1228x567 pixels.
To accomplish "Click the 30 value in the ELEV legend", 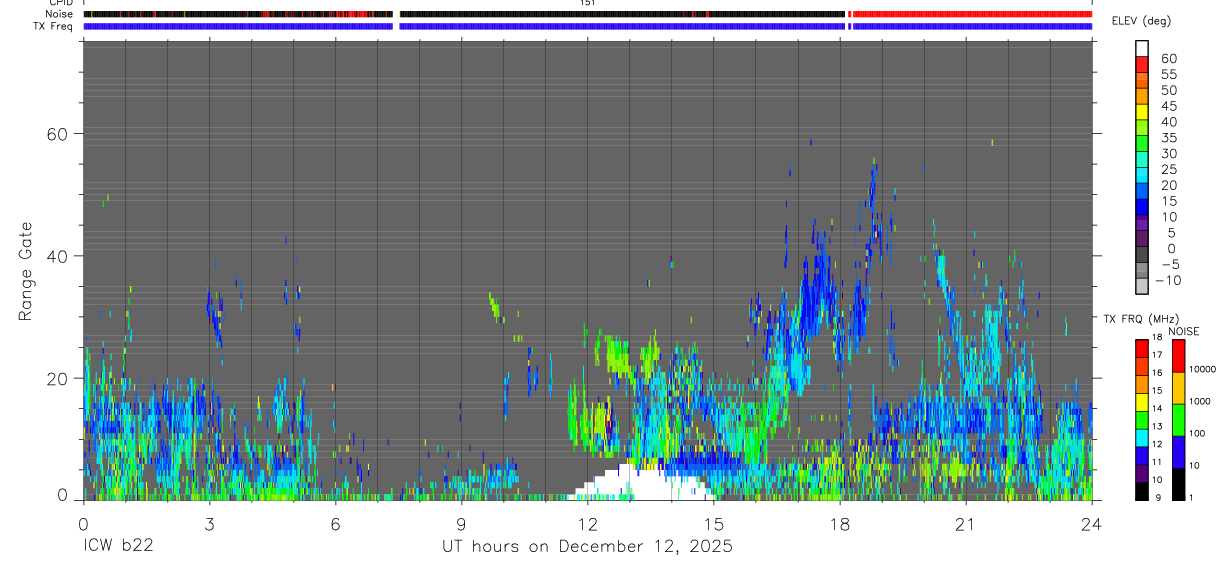I will [1168, 153].
